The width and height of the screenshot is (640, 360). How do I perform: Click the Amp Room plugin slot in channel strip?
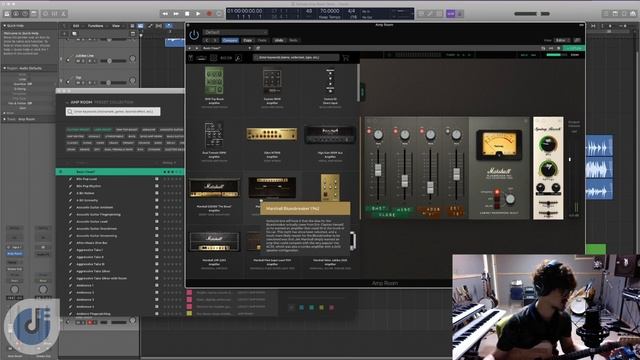[15, 253]
